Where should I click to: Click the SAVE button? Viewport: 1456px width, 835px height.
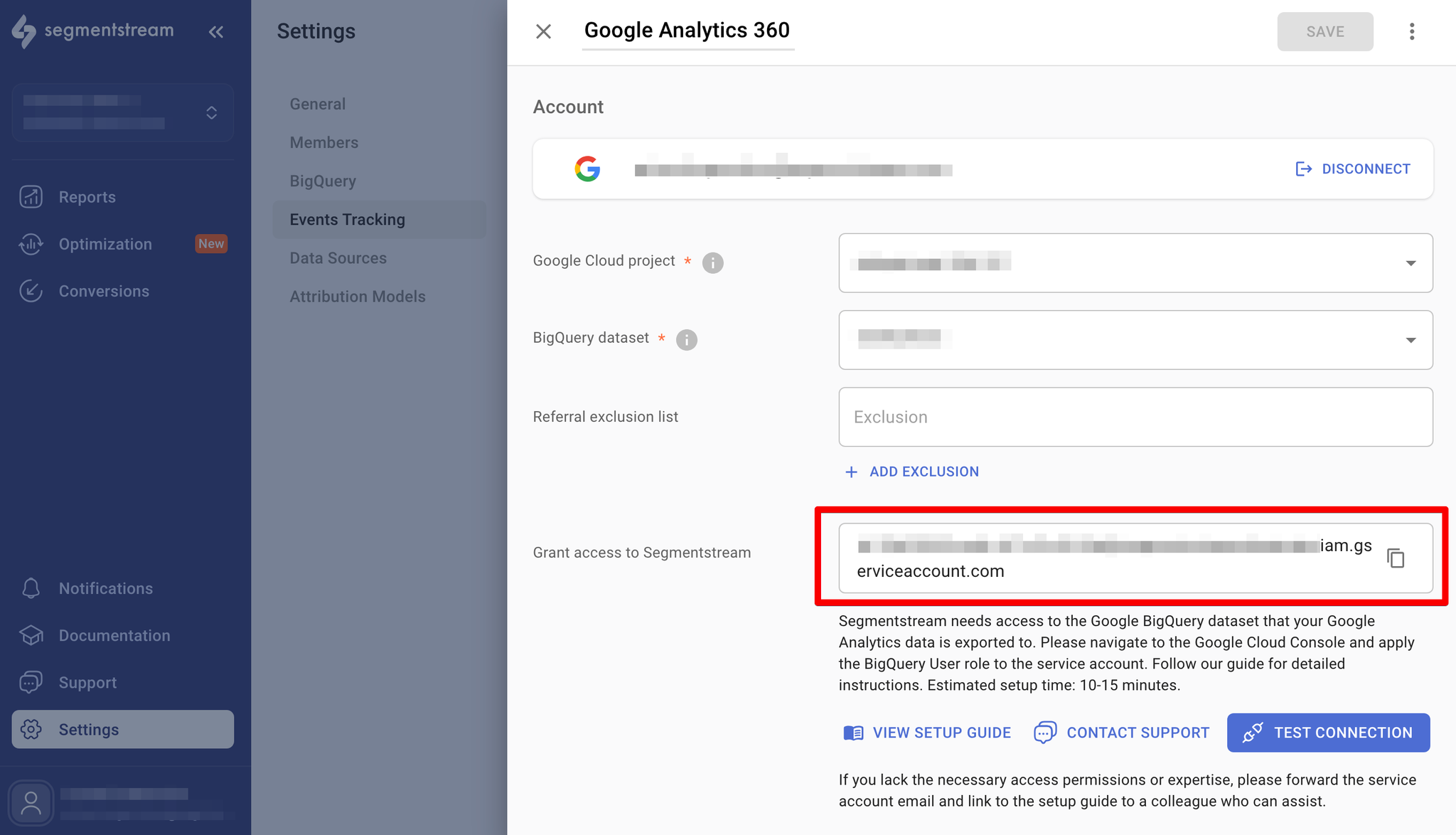click(x=1325, y=31)
